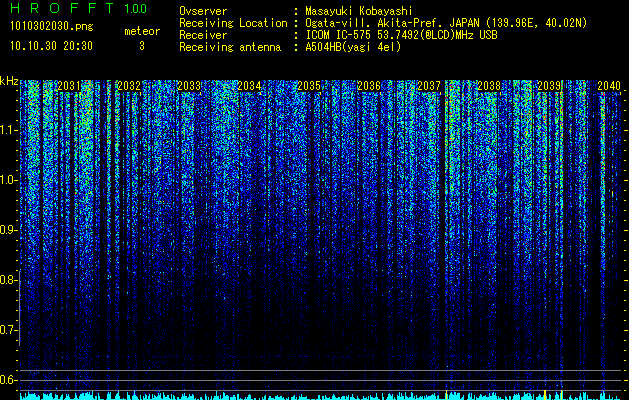This screenshot has height=400, width=629.
Task: Click the 0.7 kHz axis label
Action: [8, 330]
